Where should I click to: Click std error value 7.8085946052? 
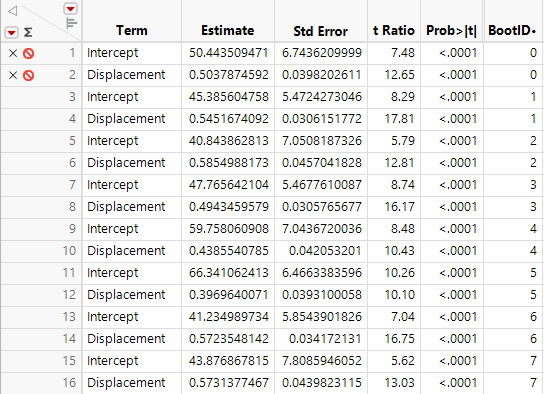click(x=322, y=361)
